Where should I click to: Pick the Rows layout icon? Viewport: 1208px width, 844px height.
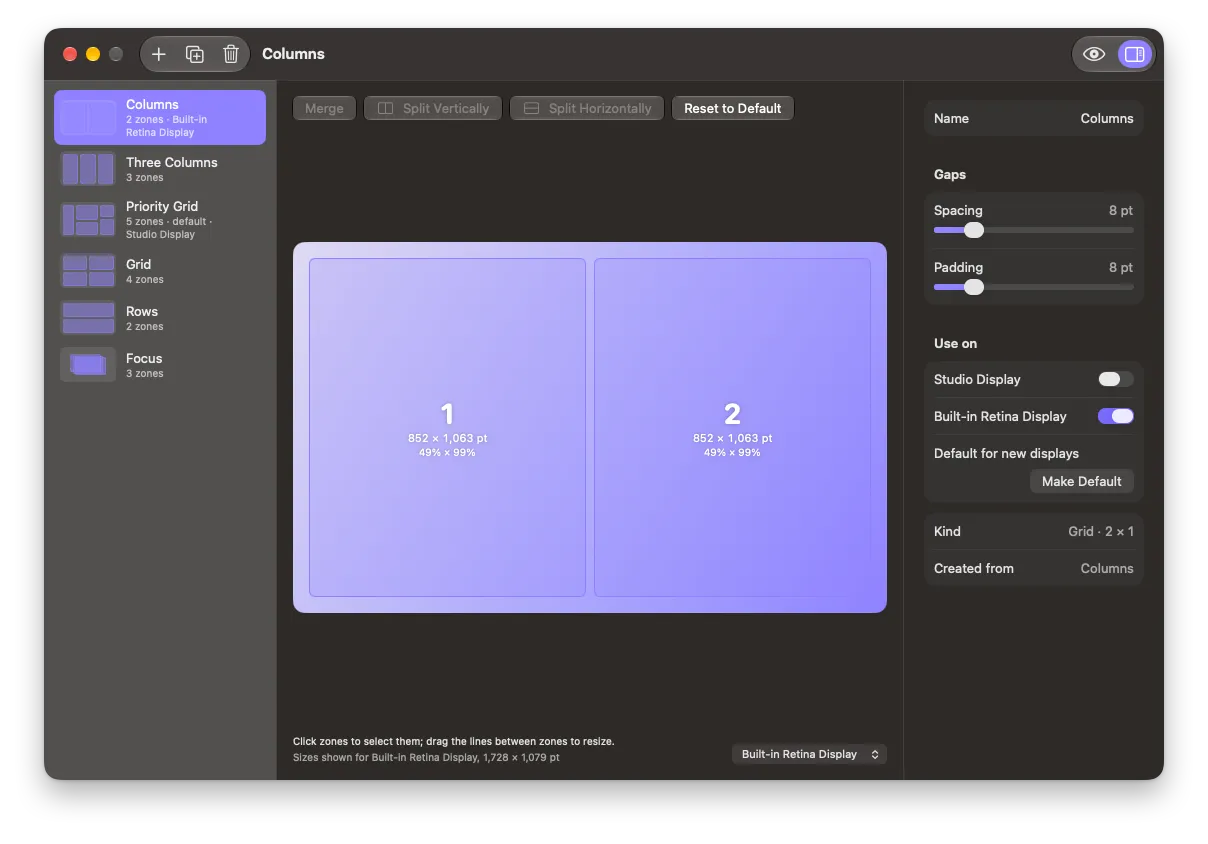pos(88,318)
